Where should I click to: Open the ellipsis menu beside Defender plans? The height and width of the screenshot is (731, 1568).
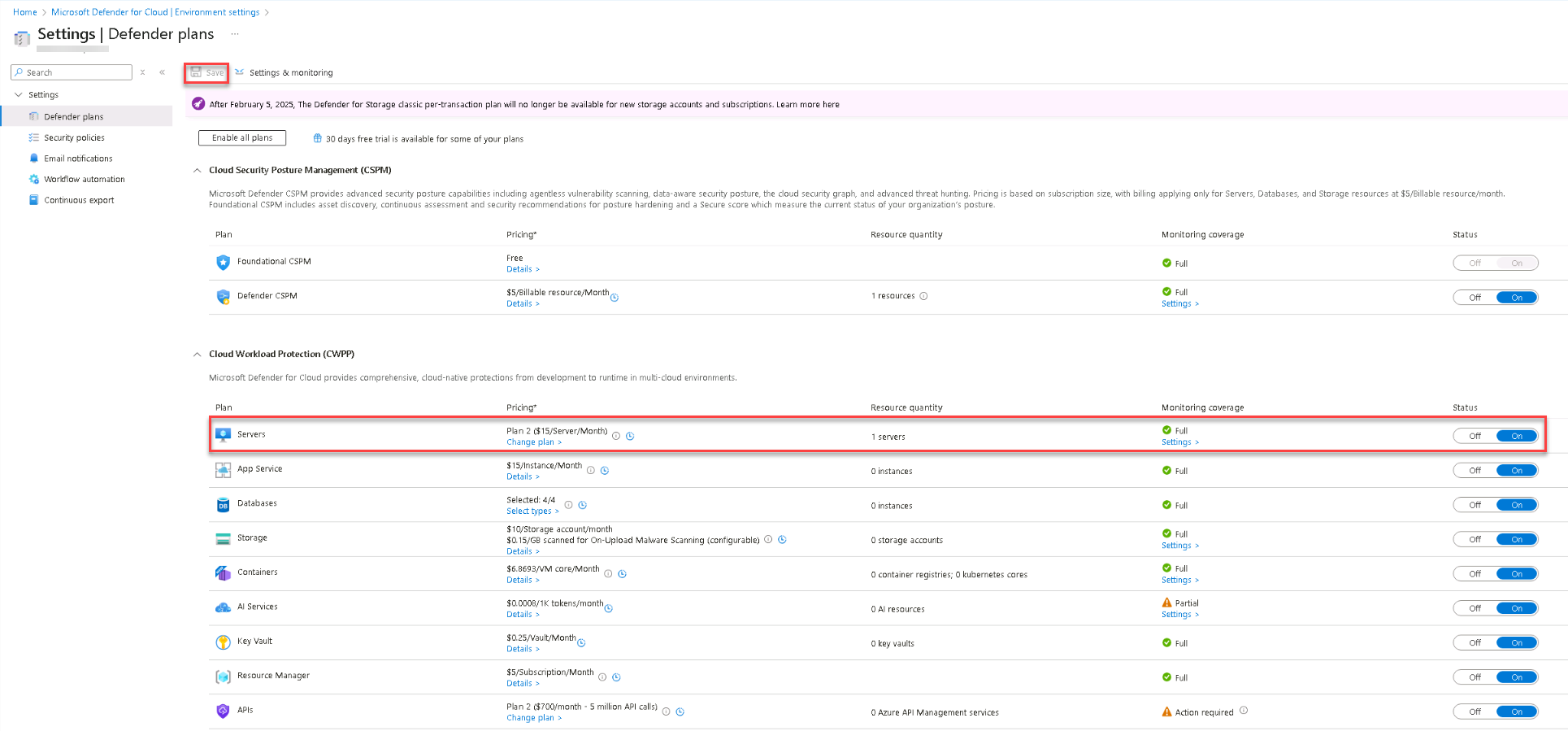point(235,34)
